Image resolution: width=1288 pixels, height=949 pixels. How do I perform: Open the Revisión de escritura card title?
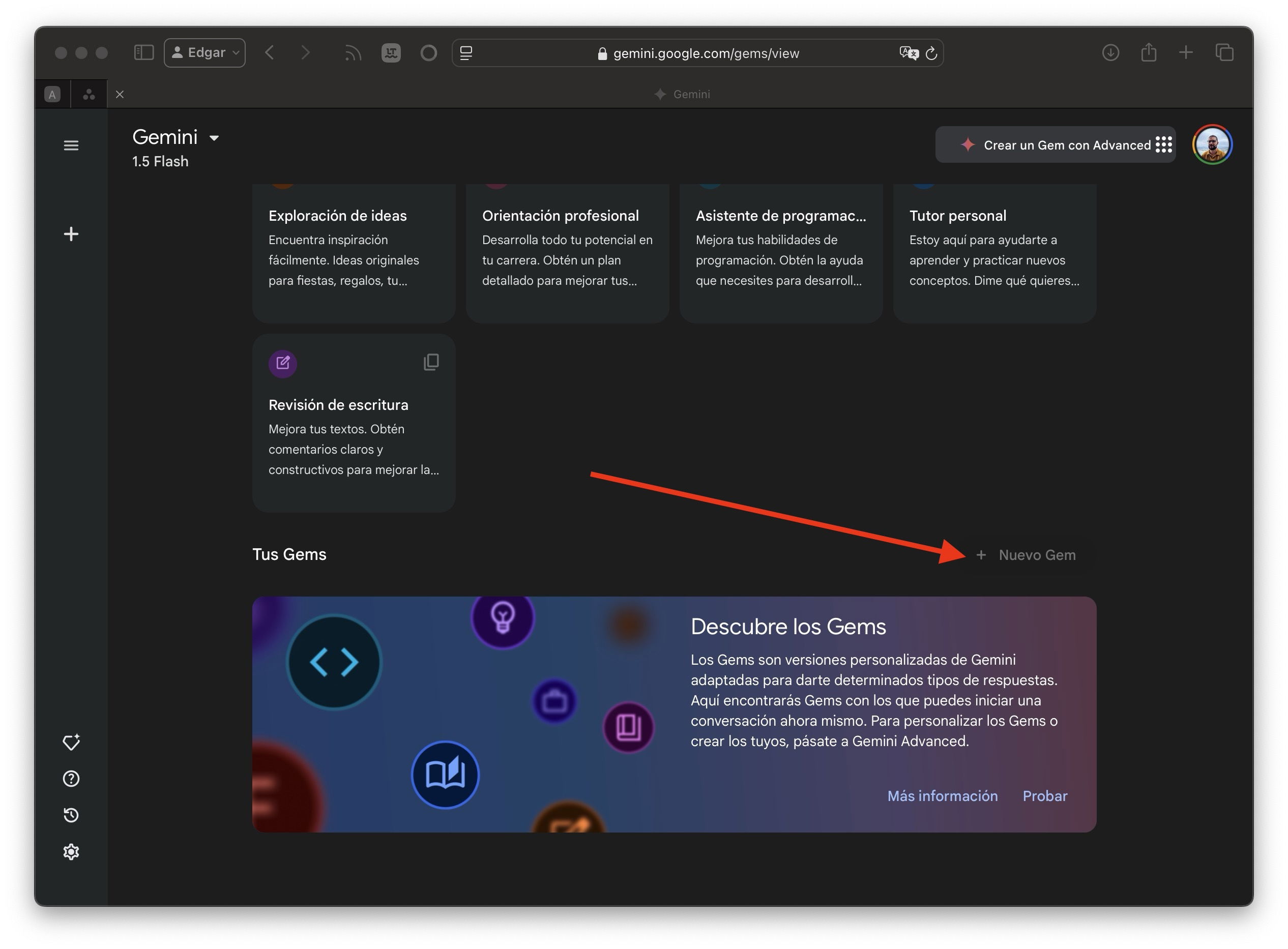(338, 405)
